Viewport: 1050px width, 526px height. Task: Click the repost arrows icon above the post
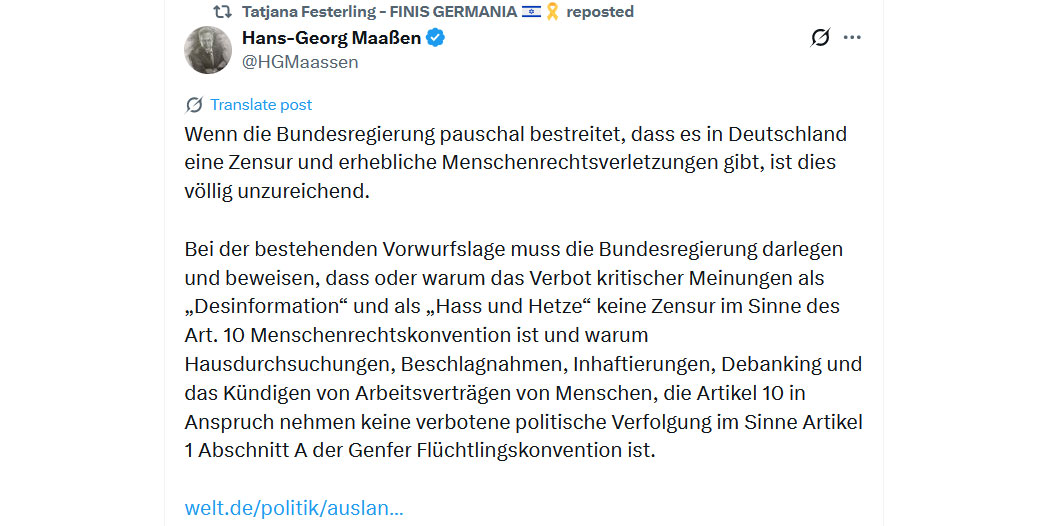tap(222, 11)
